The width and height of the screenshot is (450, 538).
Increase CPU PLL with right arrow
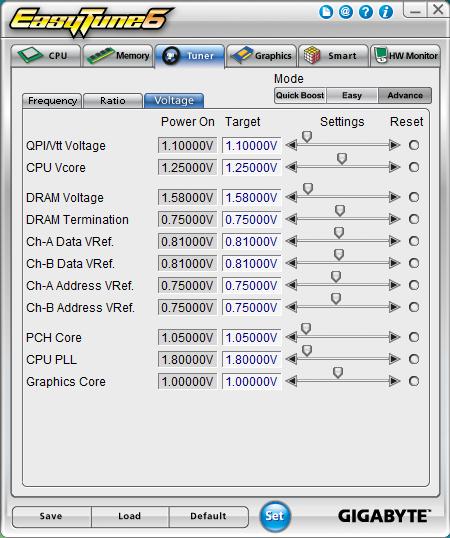pos(395,359)
